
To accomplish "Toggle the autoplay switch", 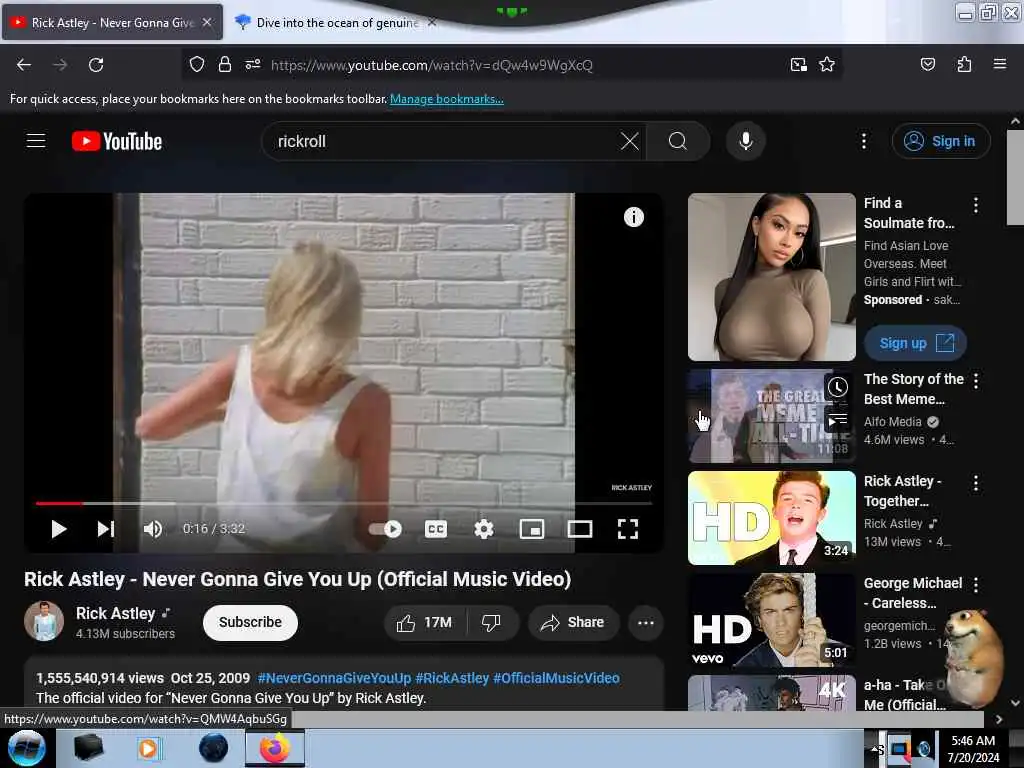I will tap(385, 529).
